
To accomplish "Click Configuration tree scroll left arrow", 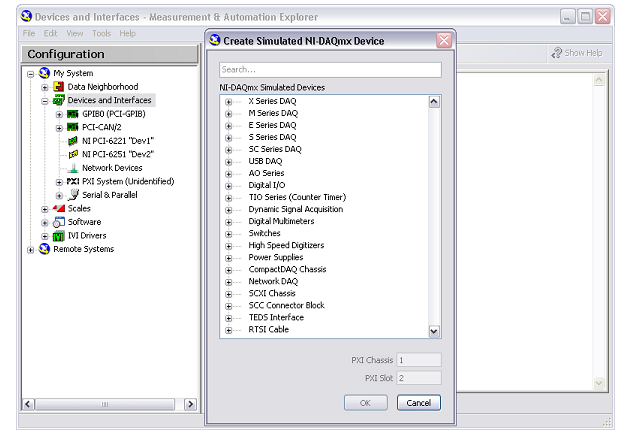I will (x=28, y=404).
